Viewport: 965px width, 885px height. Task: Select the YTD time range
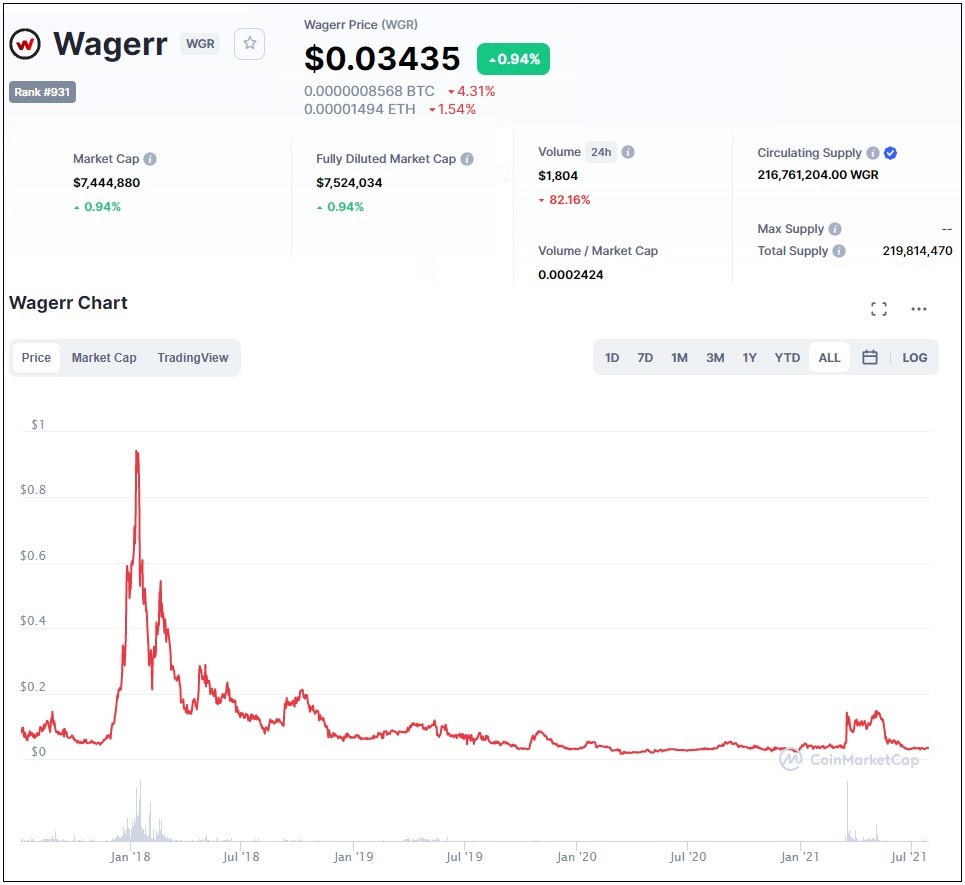(x=787, y=358)
